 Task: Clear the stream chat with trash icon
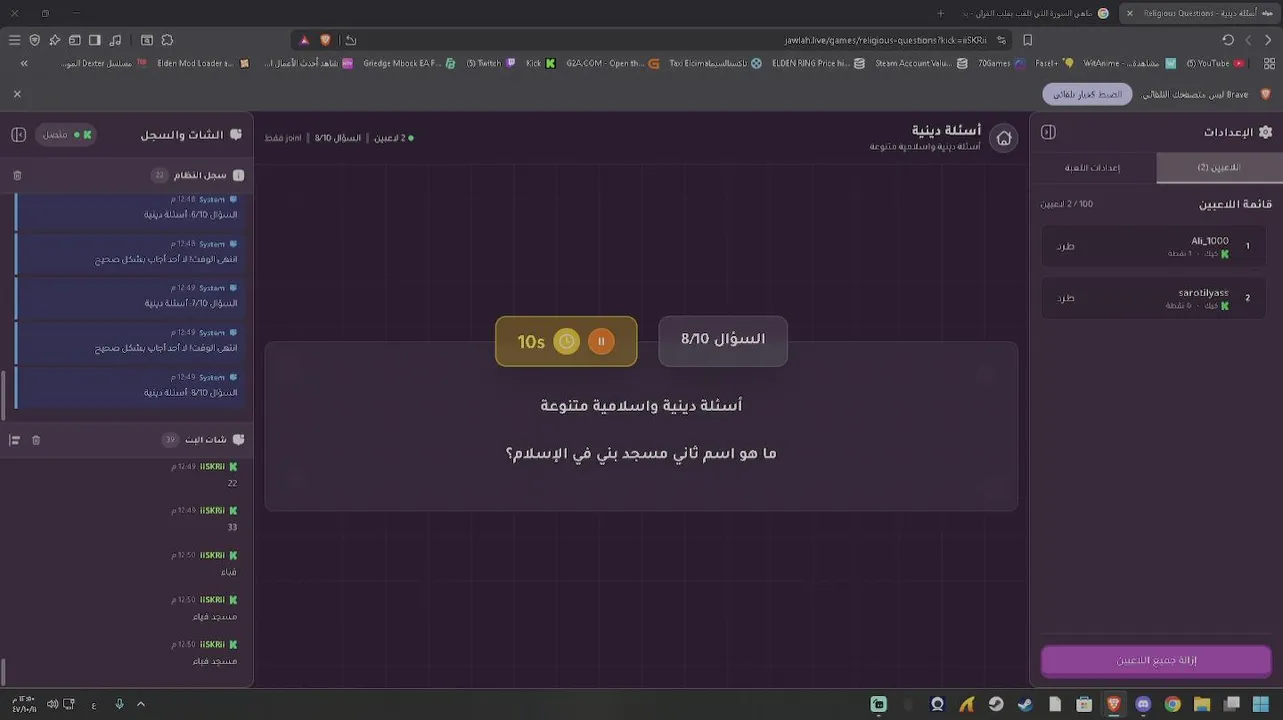click(36, 440)
